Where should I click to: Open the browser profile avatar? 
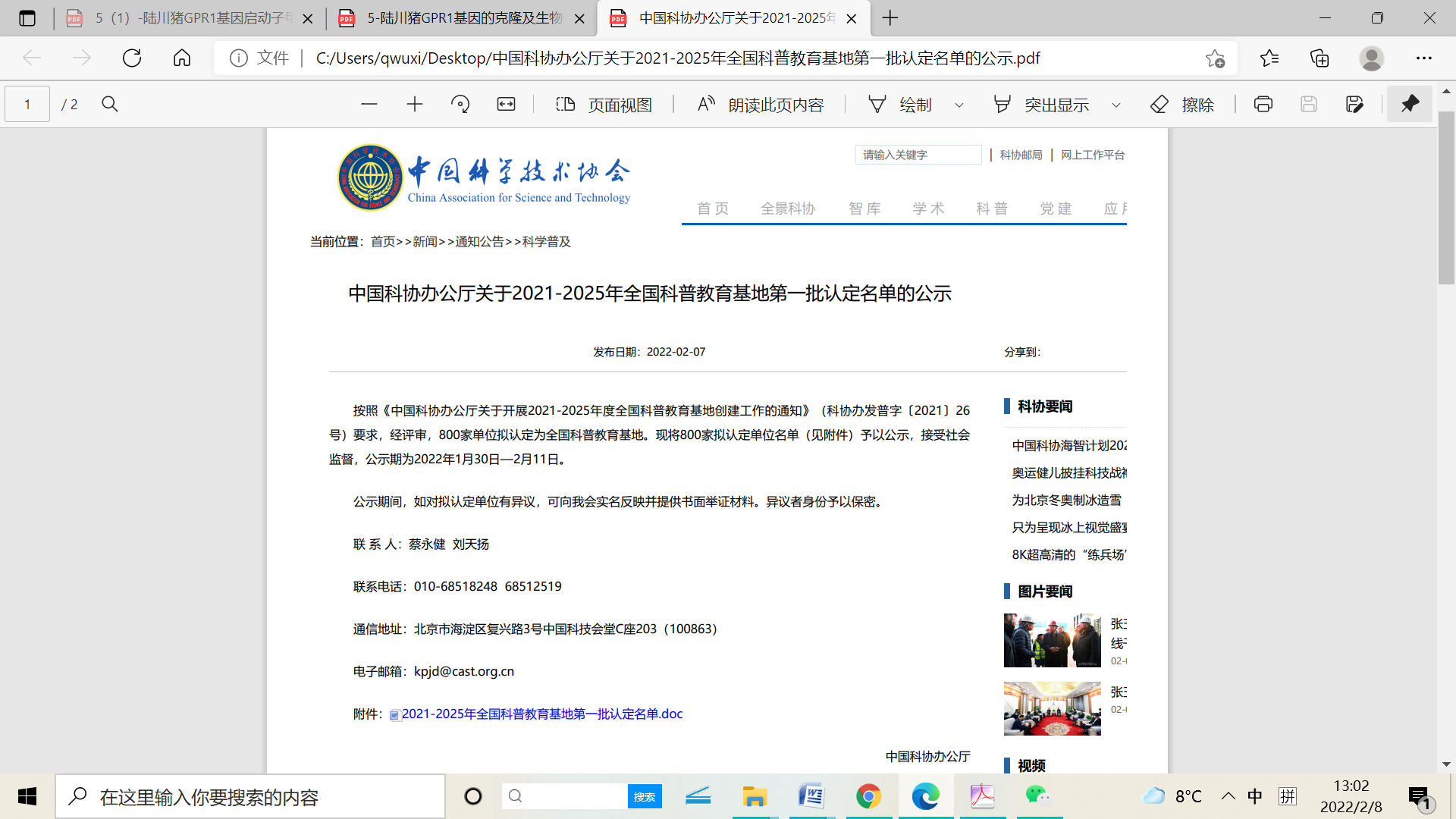tap(1371, 58)
